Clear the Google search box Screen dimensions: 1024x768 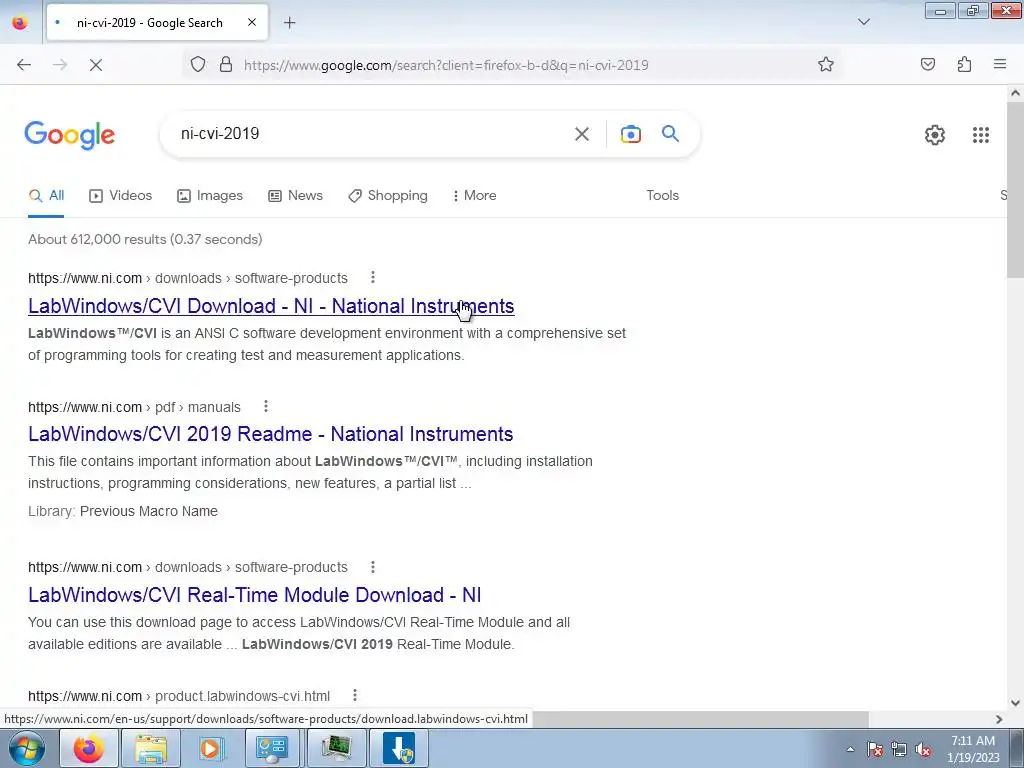pos(581,134)
